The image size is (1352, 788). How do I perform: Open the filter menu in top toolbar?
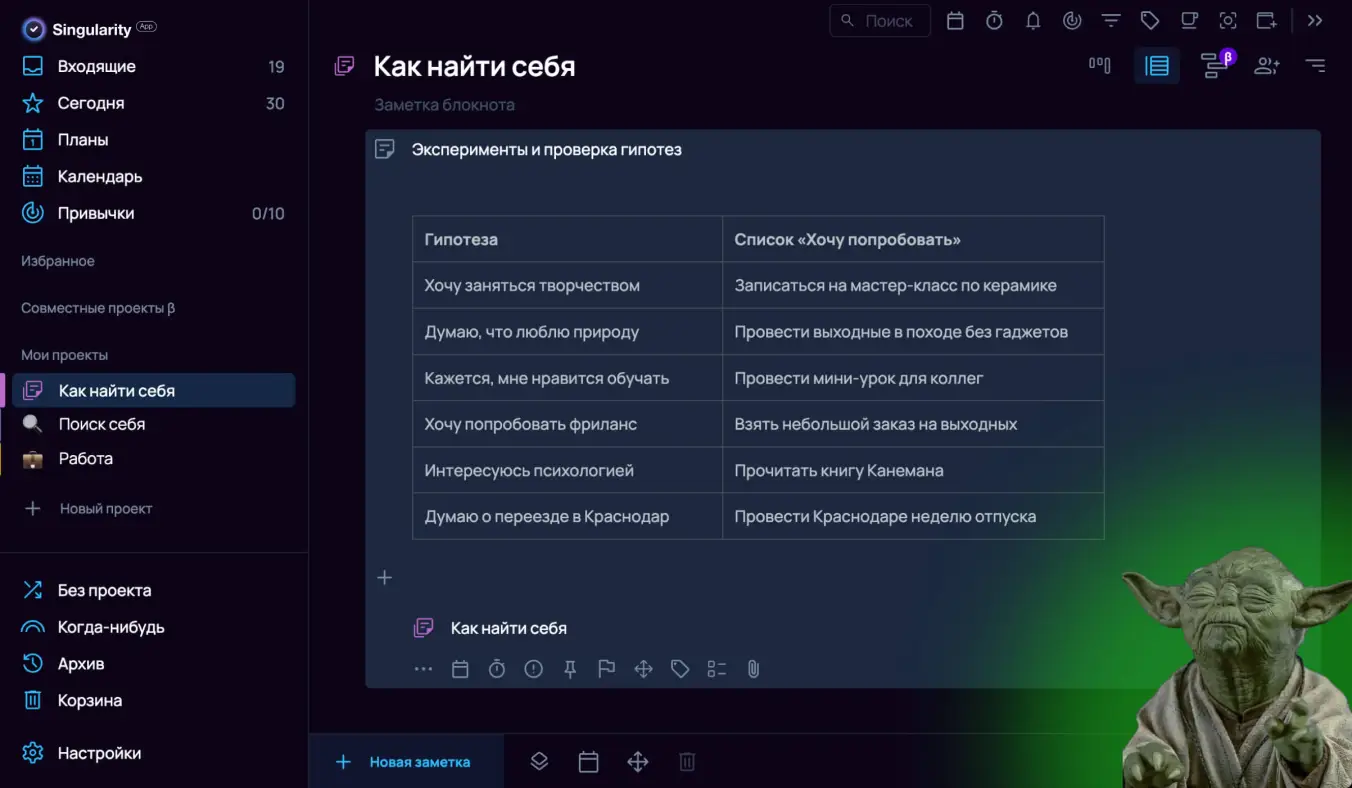pyautogui.click(x=1111, y=21)
